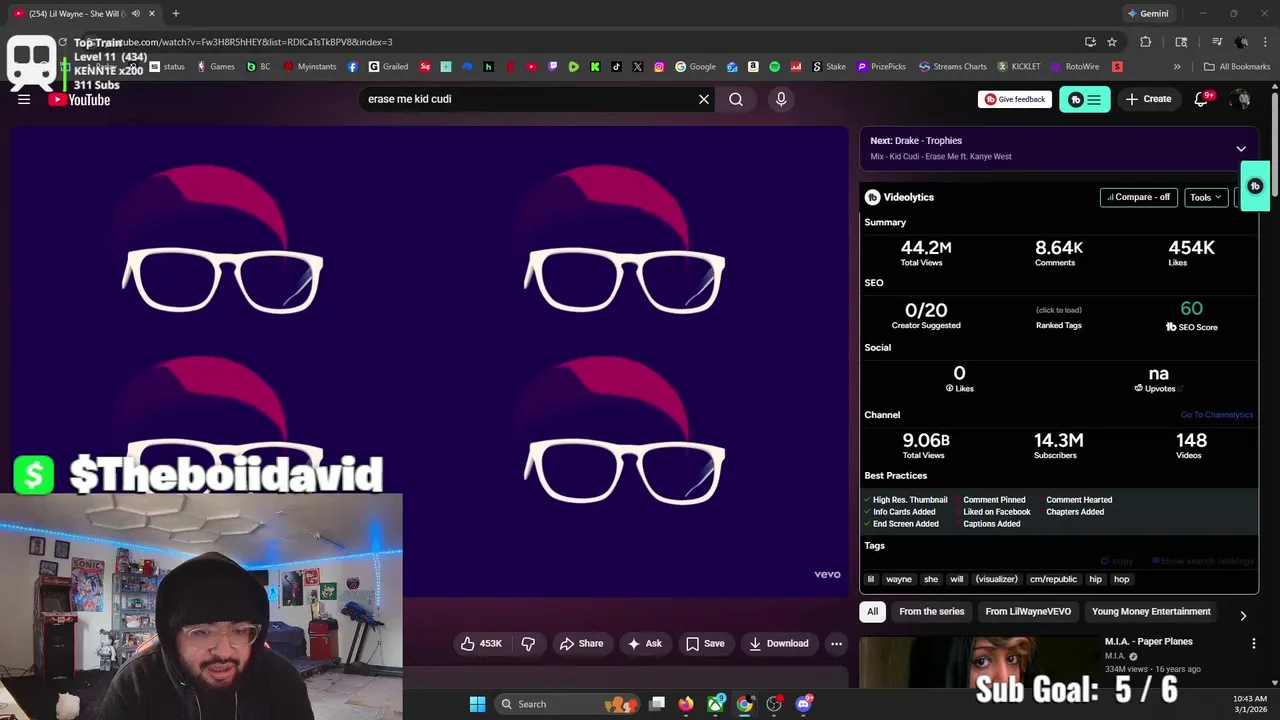The height and width of the screenshot is (720, 1280).
Task: Open Chrome extensions puzzle icon
Action: 1146,42
